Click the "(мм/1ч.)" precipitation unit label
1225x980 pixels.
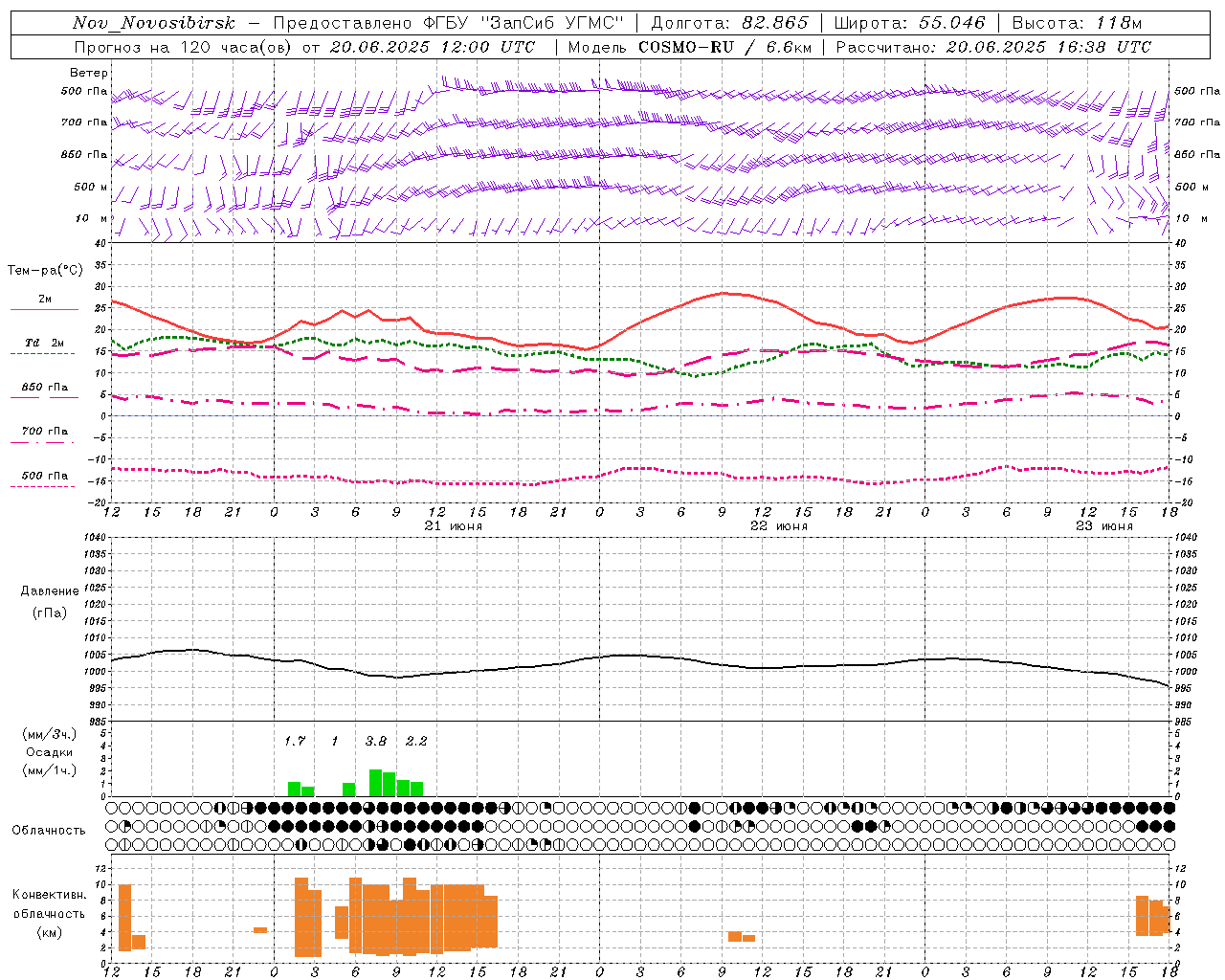50,770
